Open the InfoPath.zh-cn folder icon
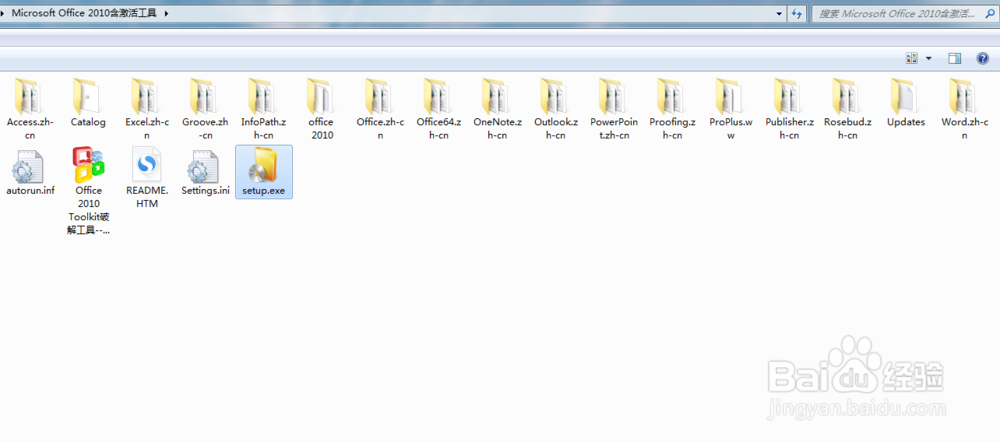 click(x=263, y=96)
